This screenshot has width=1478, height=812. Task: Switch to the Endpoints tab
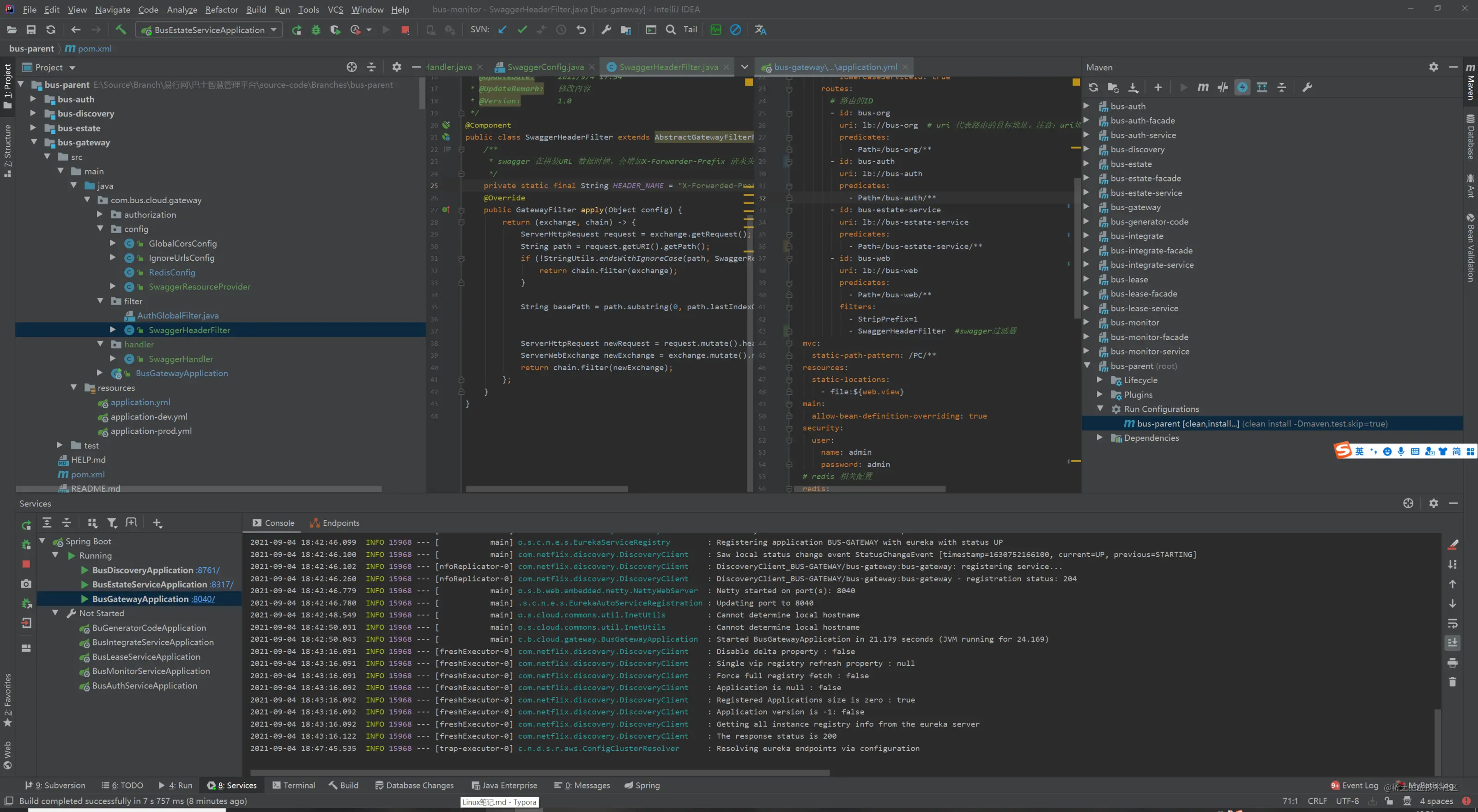pos(335,523)
